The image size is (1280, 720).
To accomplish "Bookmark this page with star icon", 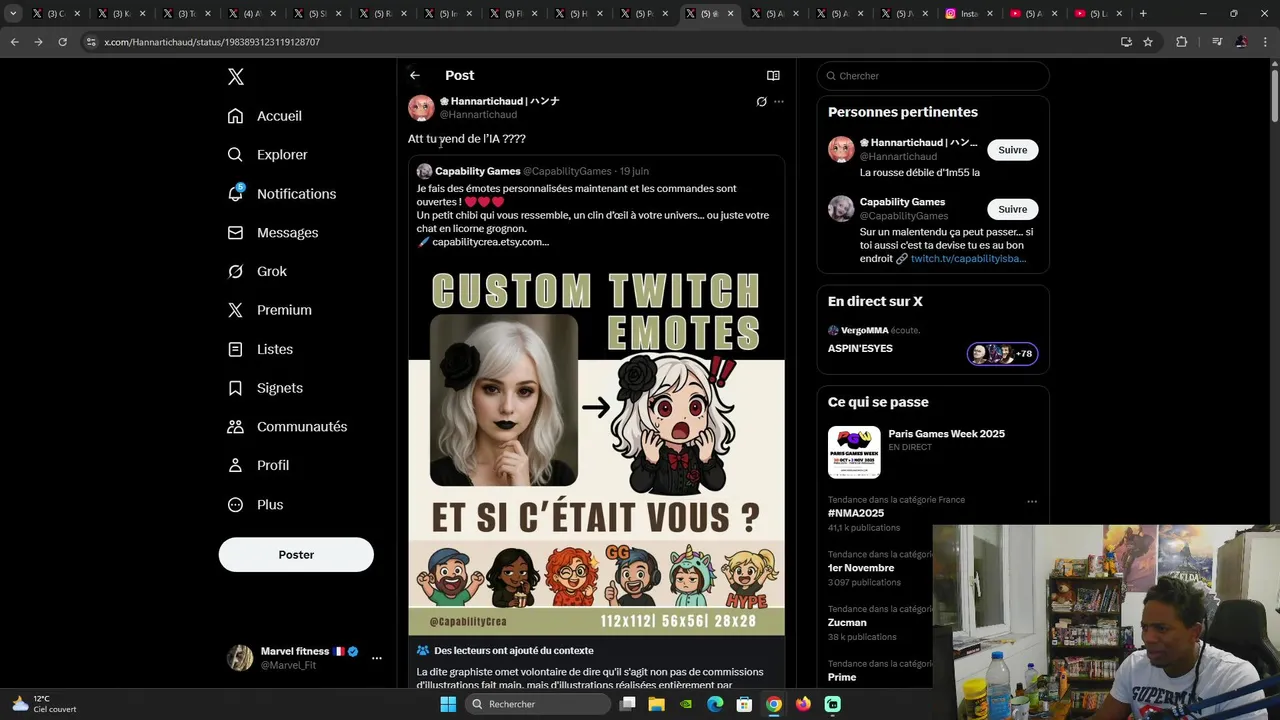I will [1148, 42].
